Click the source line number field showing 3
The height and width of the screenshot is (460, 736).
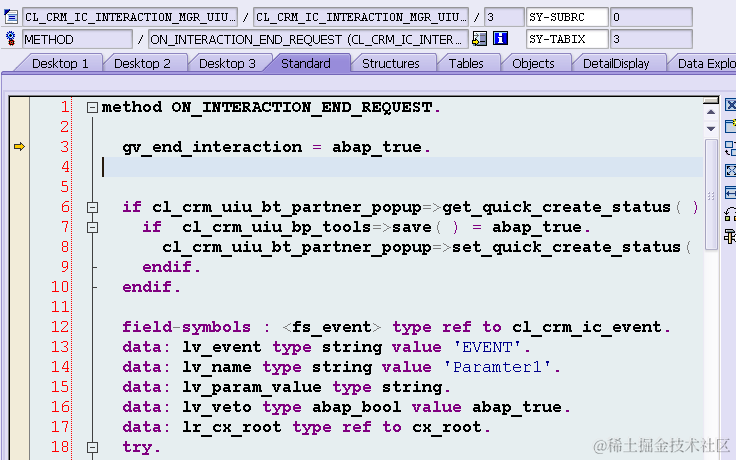[x=504, y=17]
